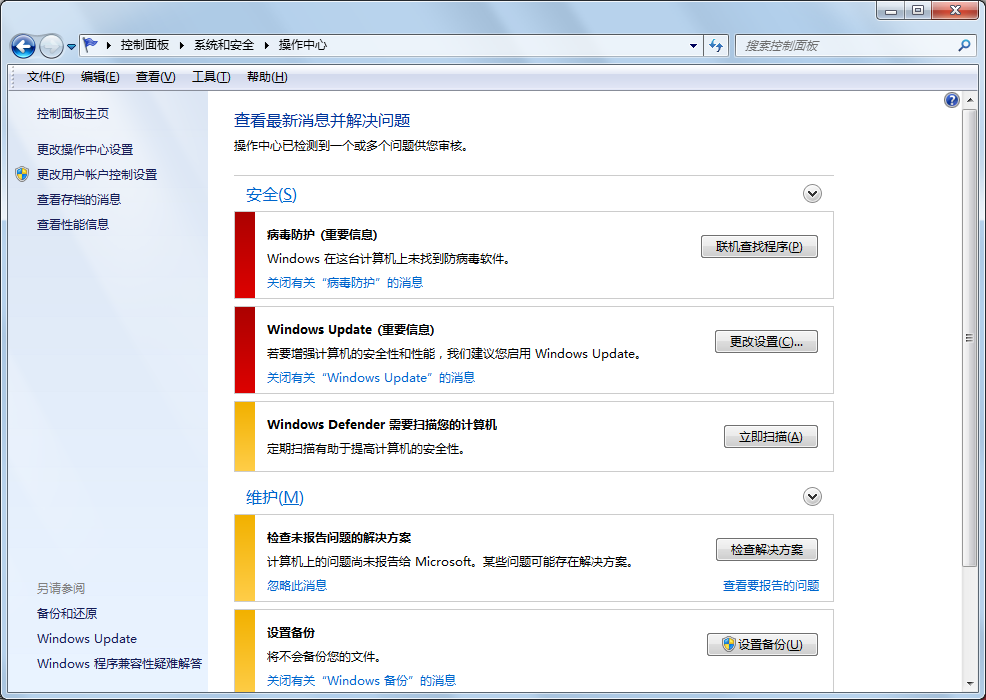986x700 pixels.
Task: Click the 更改设置(C)... button
Action: click(x=766, y=342)
